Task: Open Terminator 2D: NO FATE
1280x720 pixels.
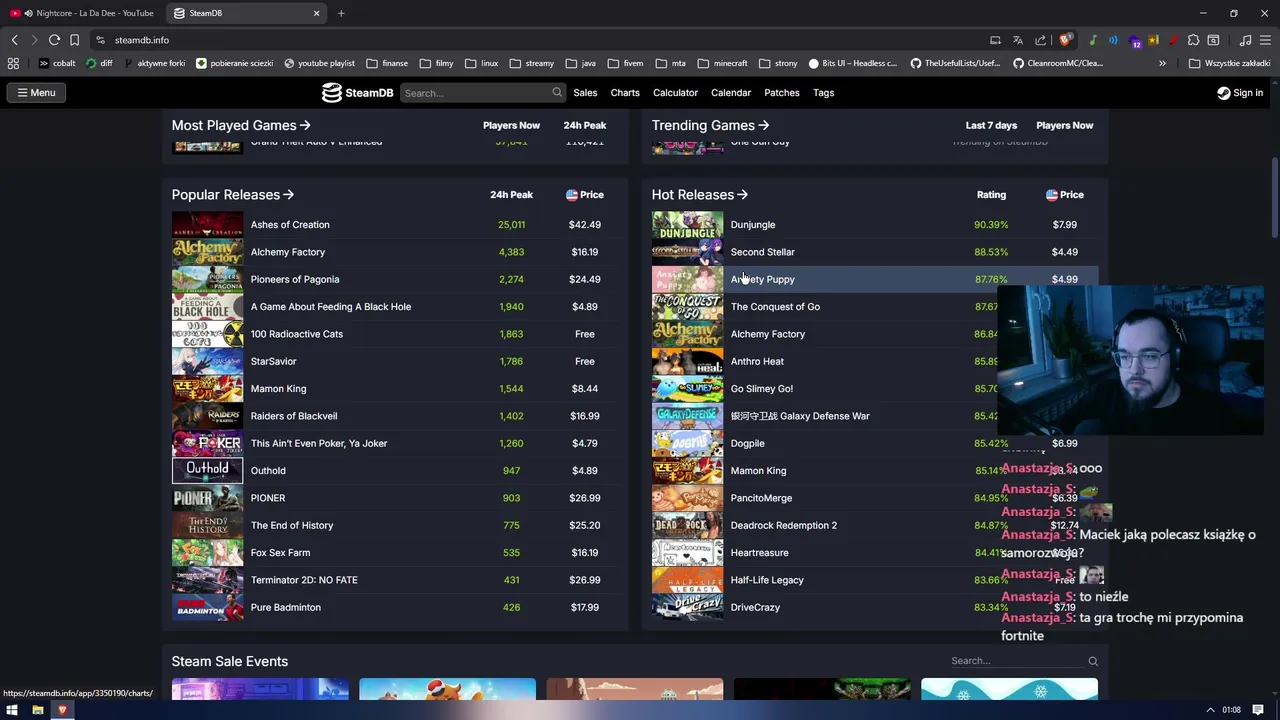Action: pyautogui.click(x=304, y=580)
